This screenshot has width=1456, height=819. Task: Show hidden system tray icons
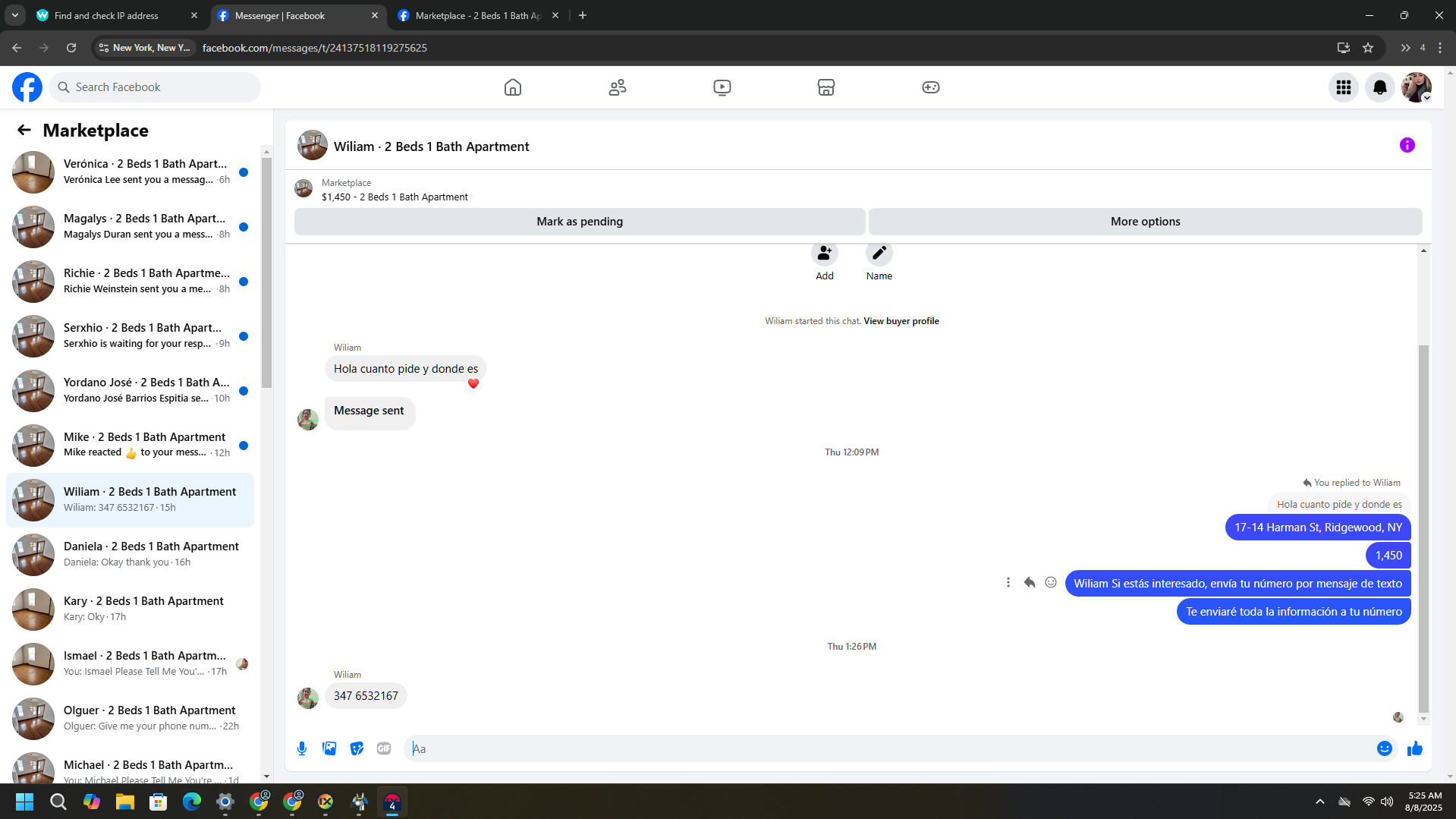[1320, 802]
